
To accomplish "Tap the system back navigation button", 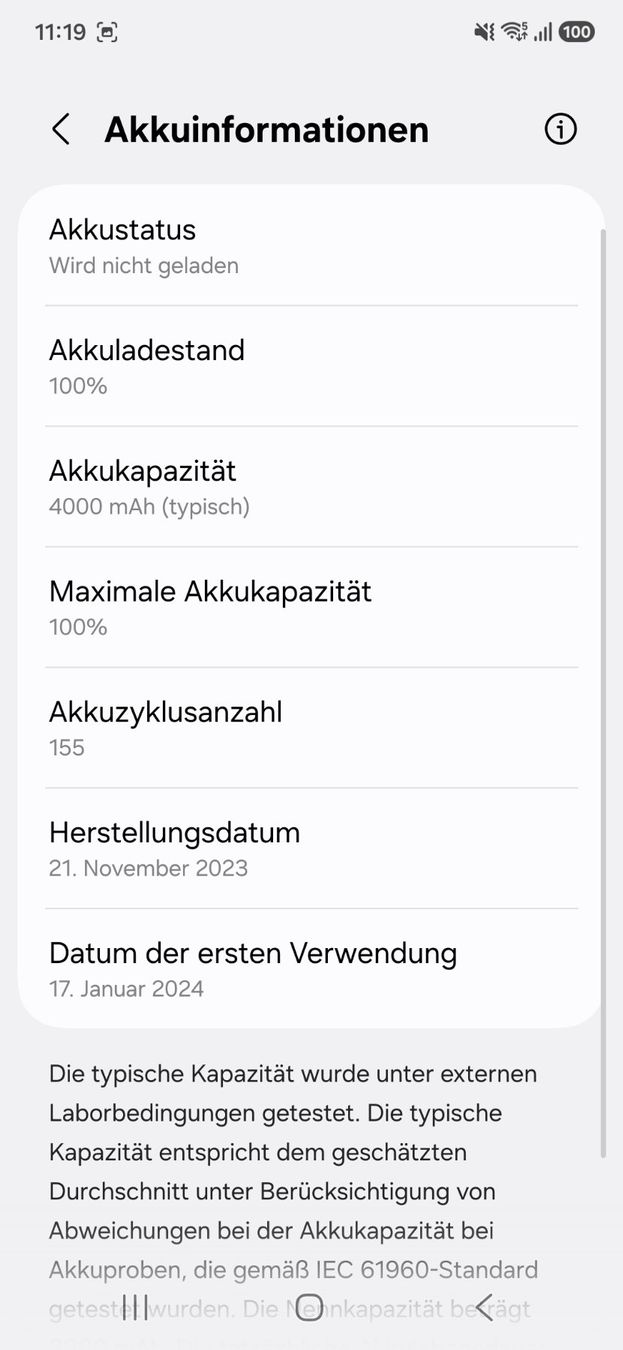I will [x=484, y=1307].
